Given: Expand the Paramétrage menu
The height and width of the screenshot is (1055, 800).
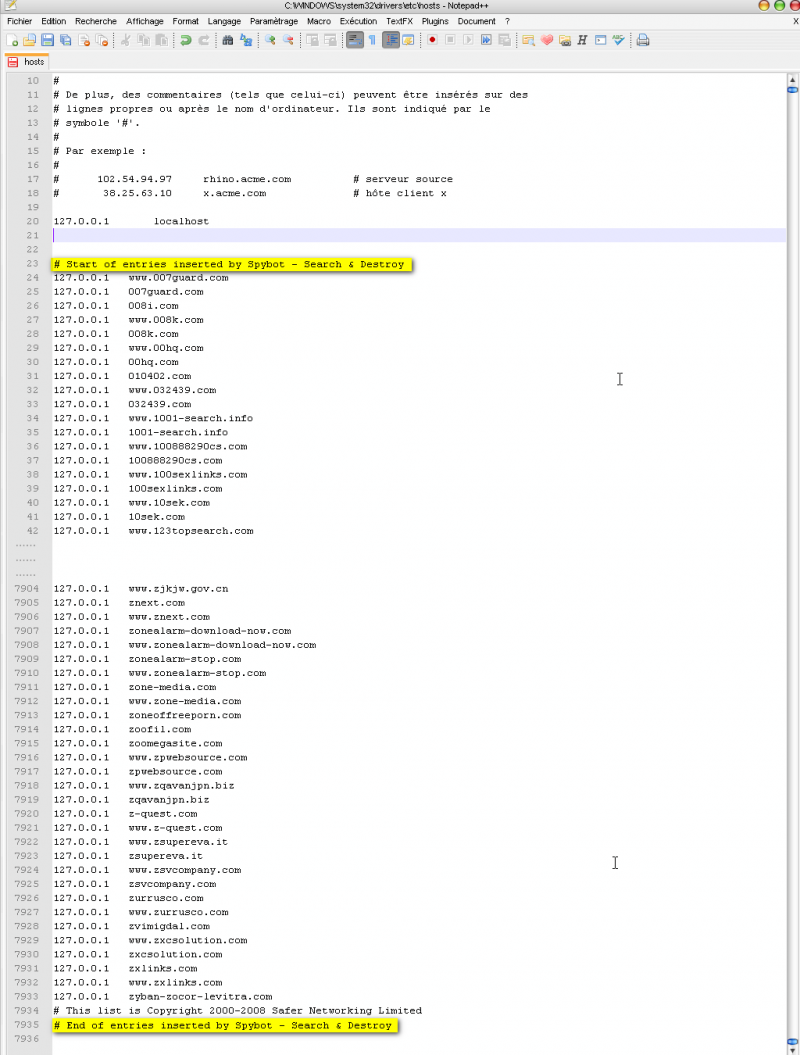Looking at the screenshot, I should coord(274,21).
